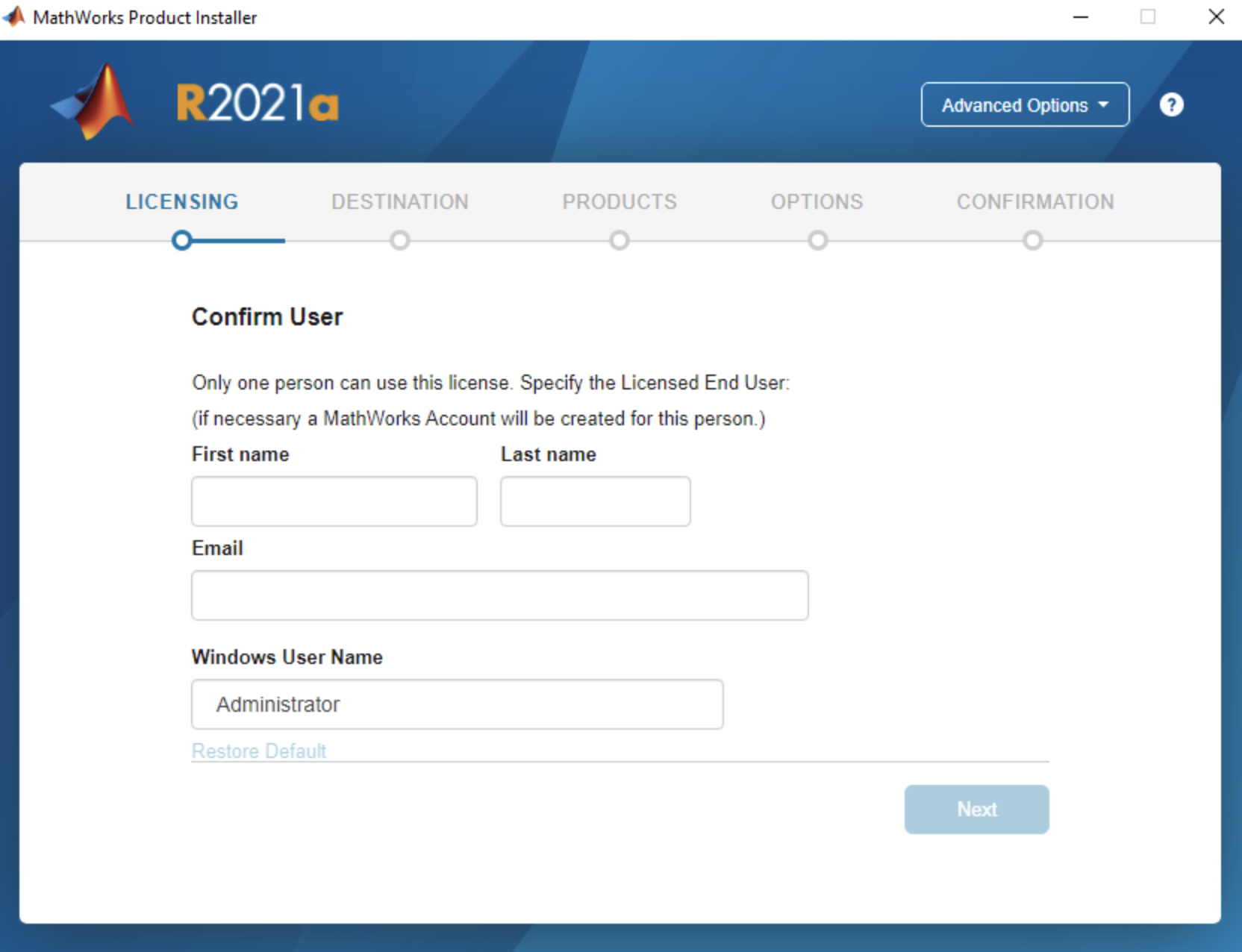The image size is (1242, 952).
Task: Click the Products step progress circle
Action: pyautogui.click(x=620, y=240)
